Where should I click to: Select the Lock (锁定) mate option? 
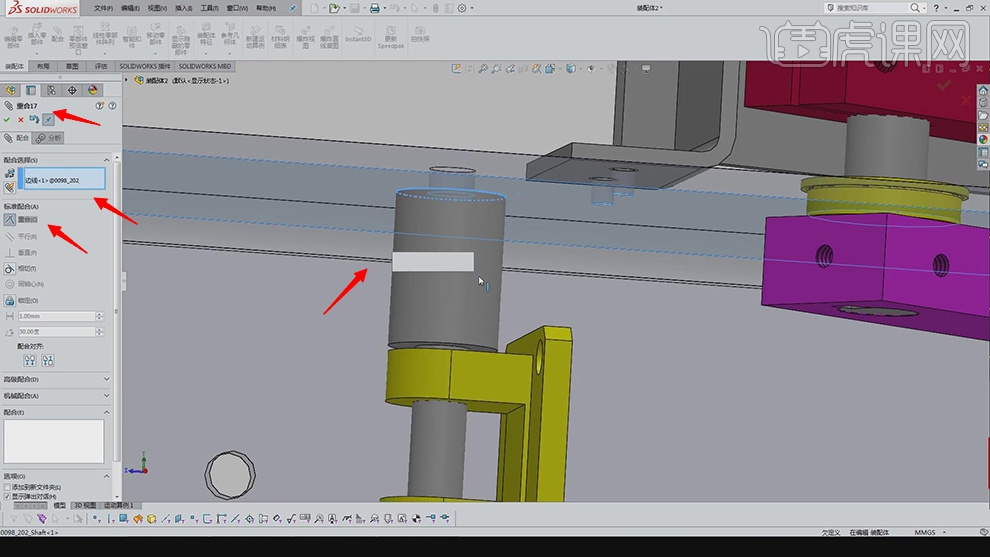pyautogui.click(x=10, y=300)
